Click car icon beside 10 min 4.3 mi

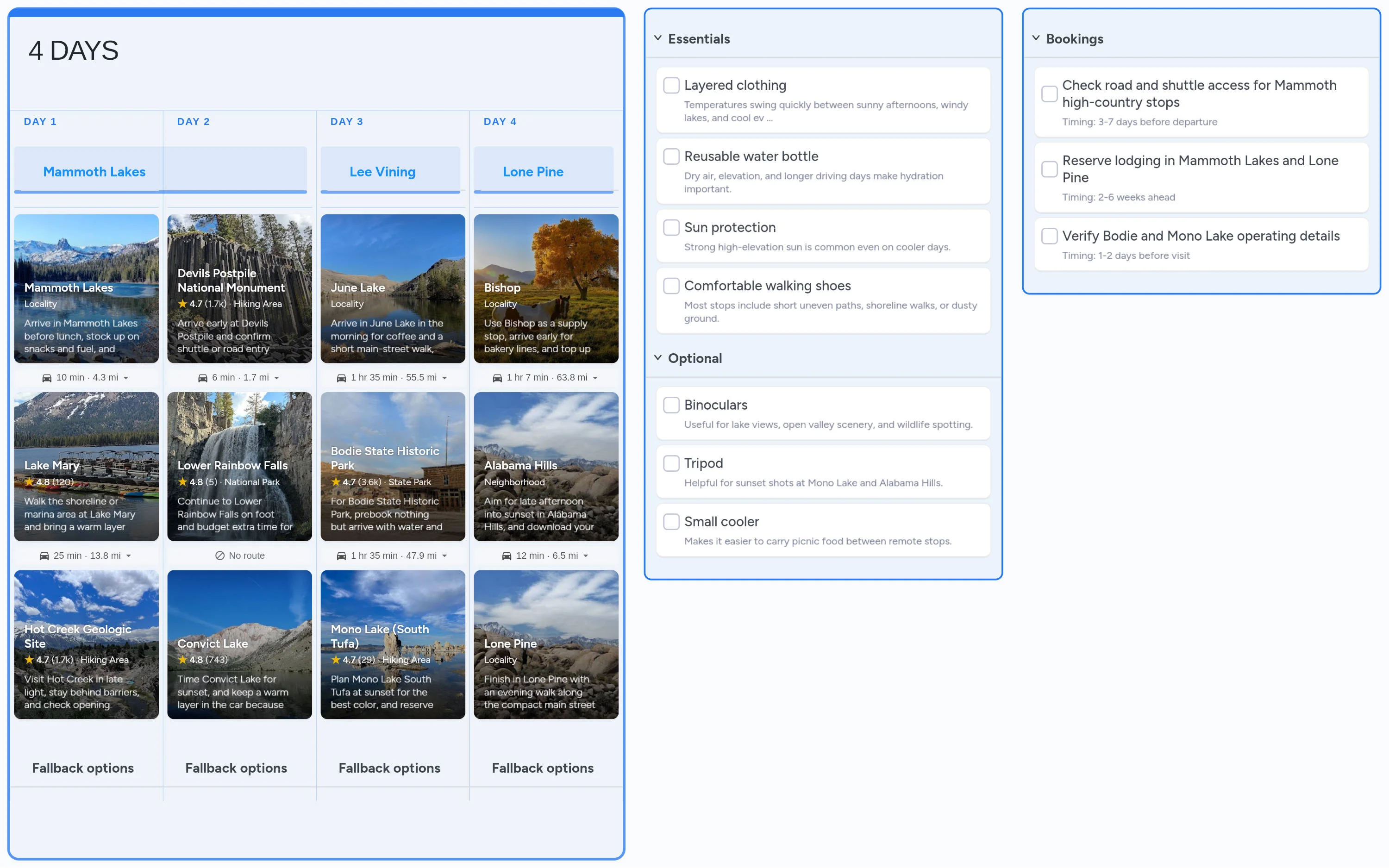click(47, 378)
